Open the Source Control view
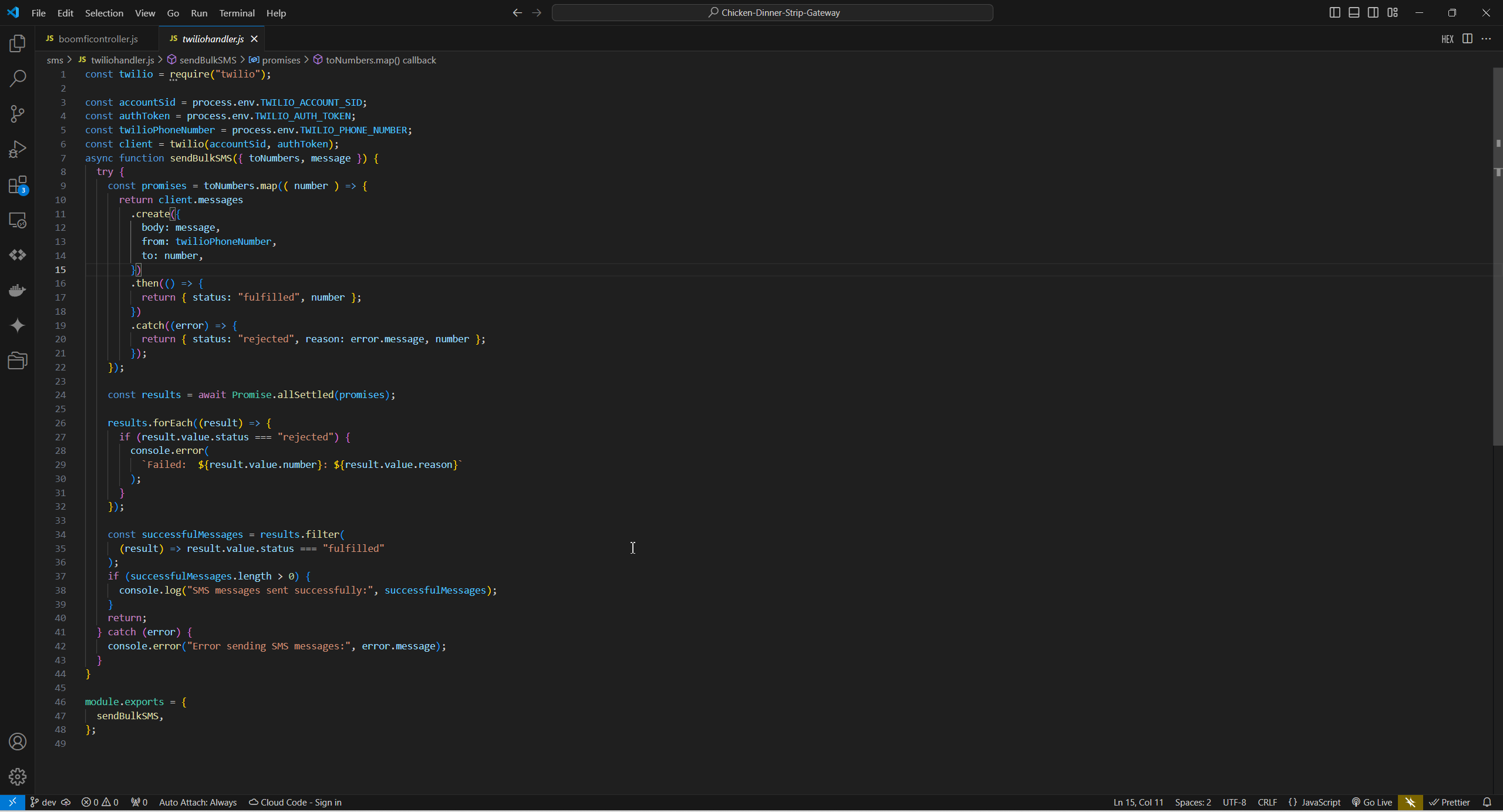This screenshot has height=812, width=1503. (x=18, y=114)
